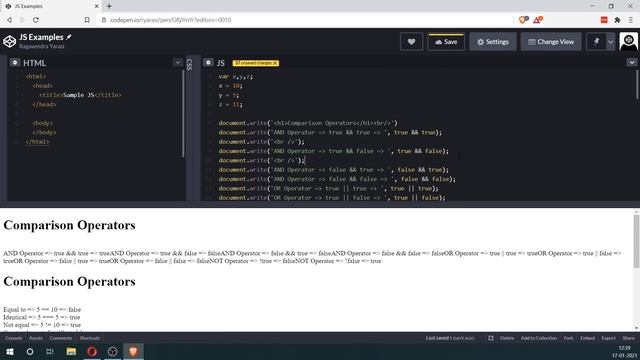Open File Explorer from taskbar
The width and height of the screenshot is (640, 360).
[71, 351]
